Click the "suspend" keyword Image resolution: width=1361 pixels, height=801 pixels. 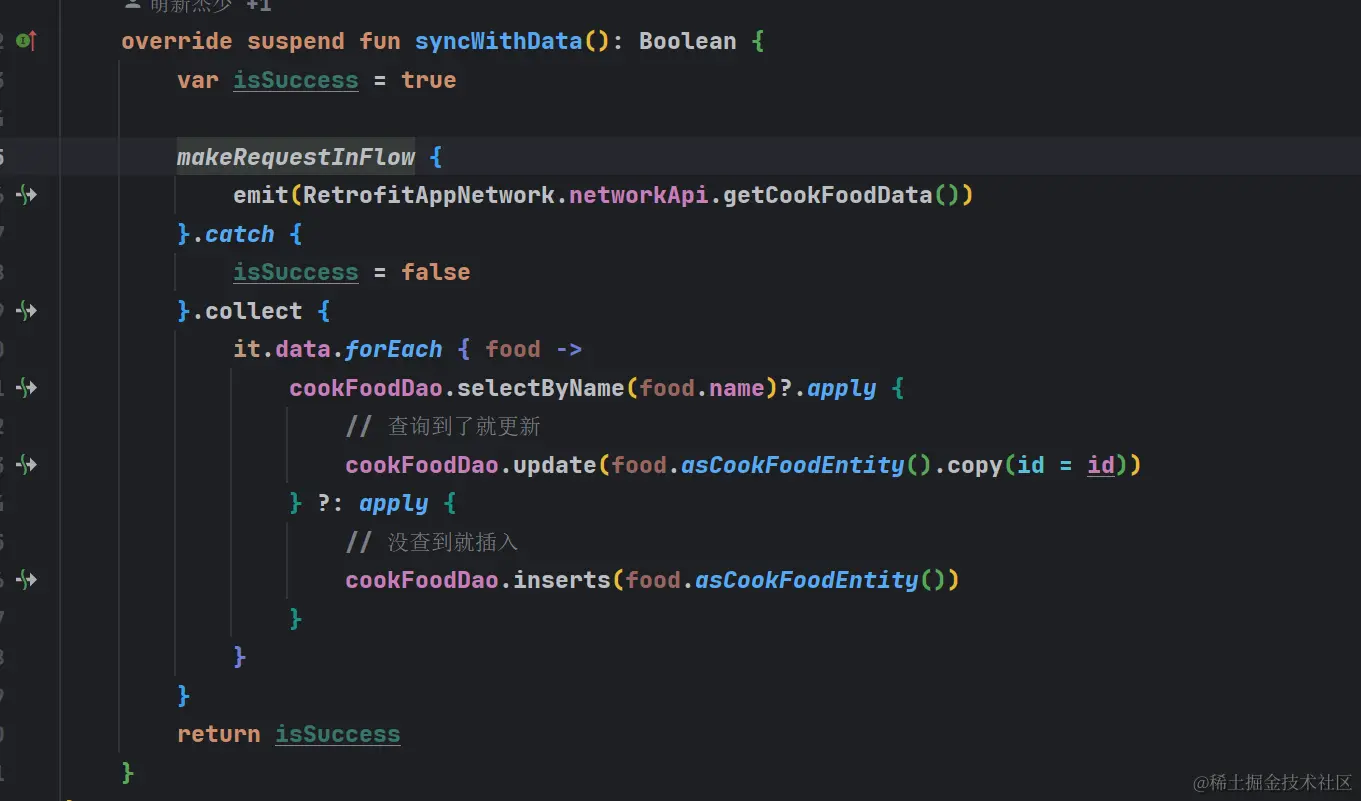(x=296, y=42)
